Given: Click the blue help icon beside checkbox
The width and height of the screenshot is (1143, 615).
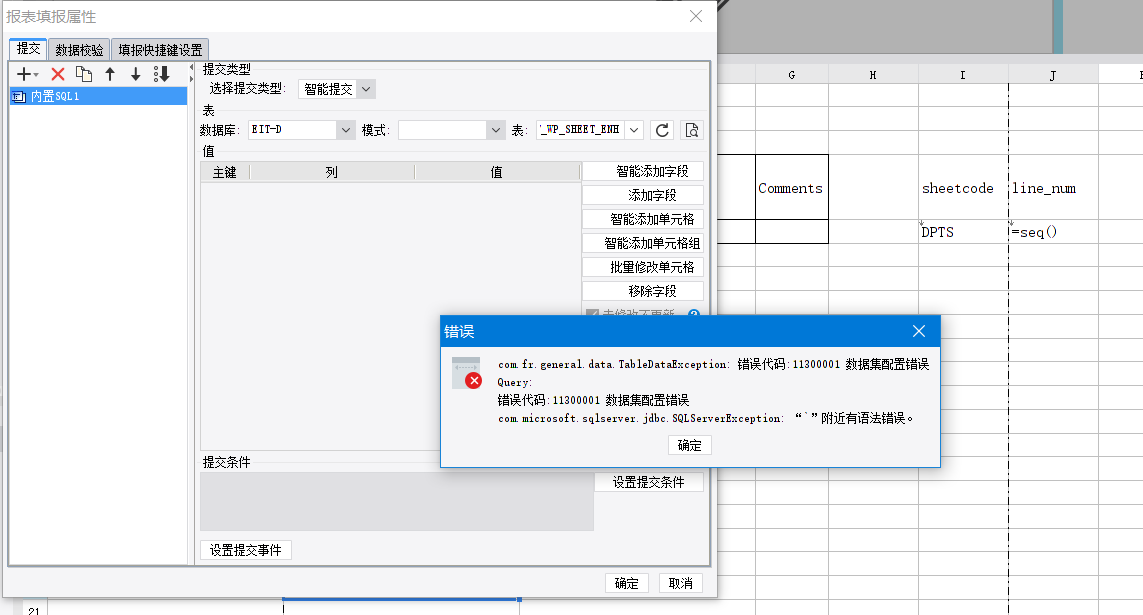Looking at the screenshot, I should point(694,314).
